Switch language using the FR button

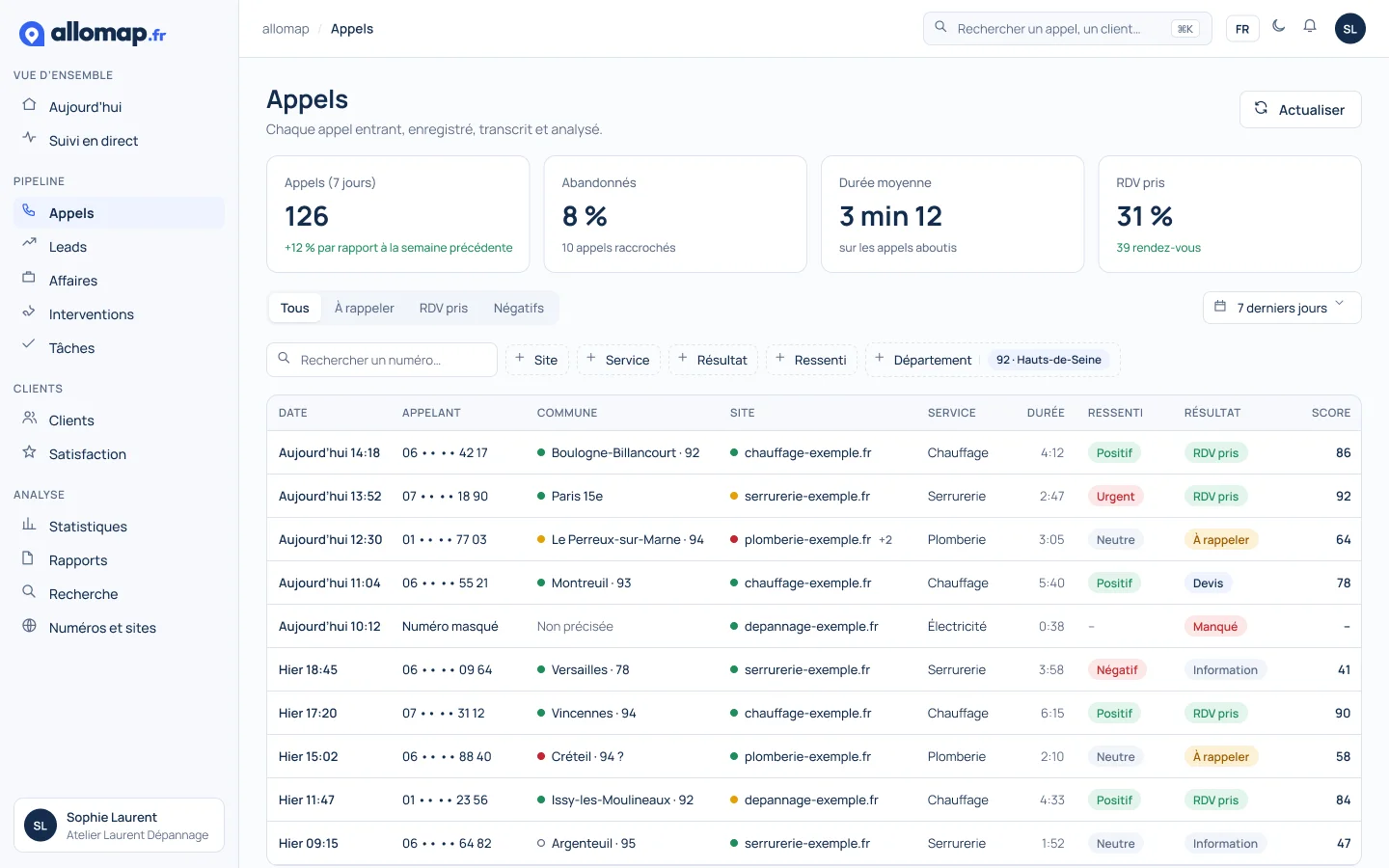coord(1242,29)
